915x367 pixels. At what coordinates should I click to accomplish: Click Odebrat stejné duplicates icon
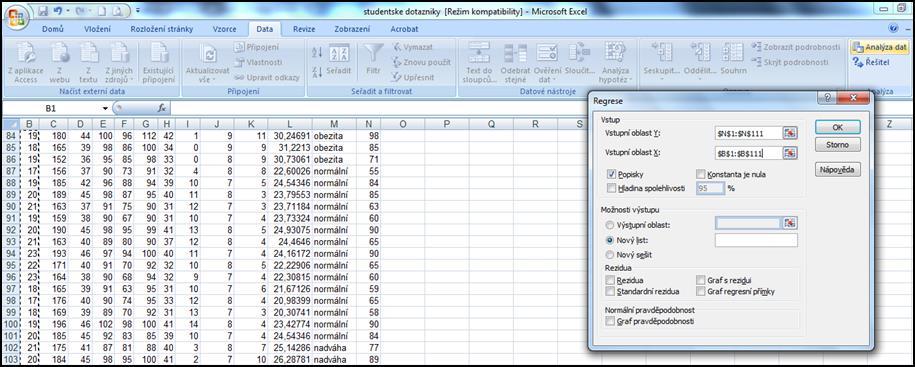(515, 62)
